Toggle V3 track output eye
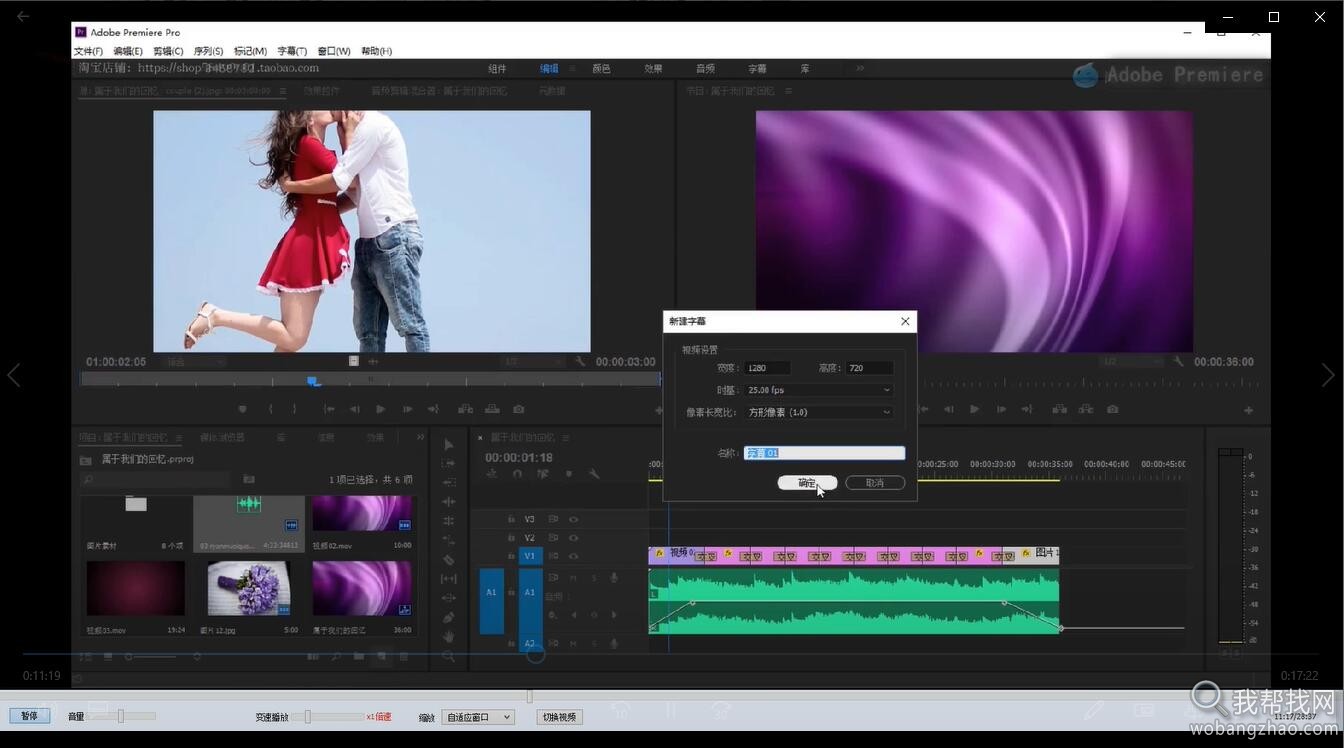Viewport: 1344px width, 748px height. 574,519
